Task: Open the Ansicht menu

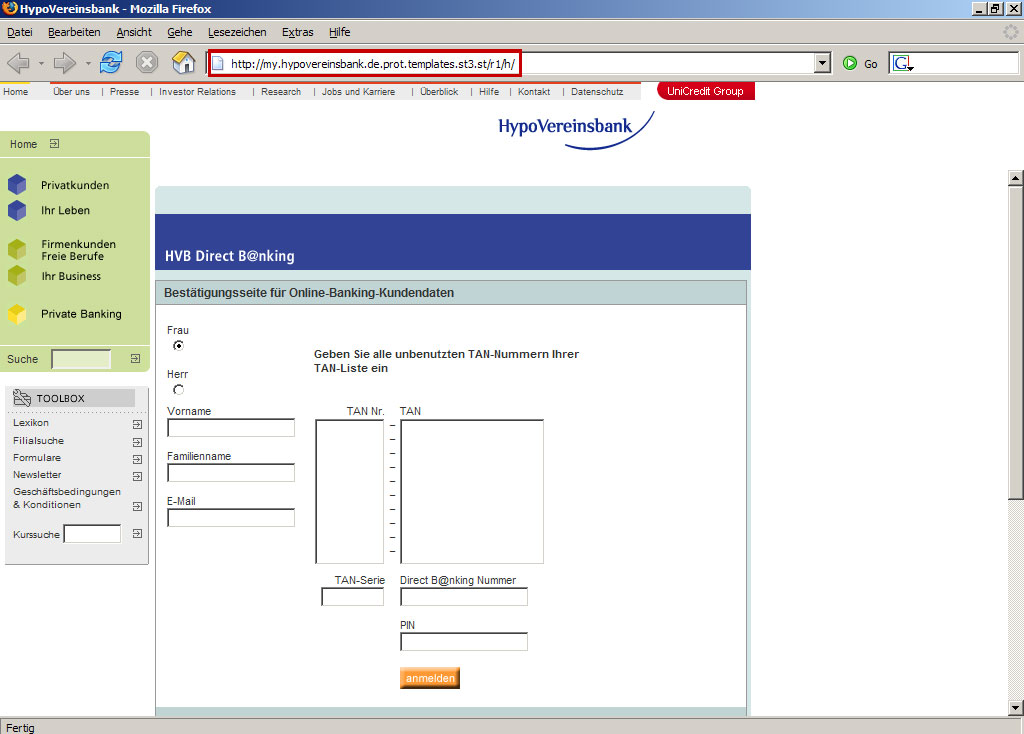Action: [134, 32]
